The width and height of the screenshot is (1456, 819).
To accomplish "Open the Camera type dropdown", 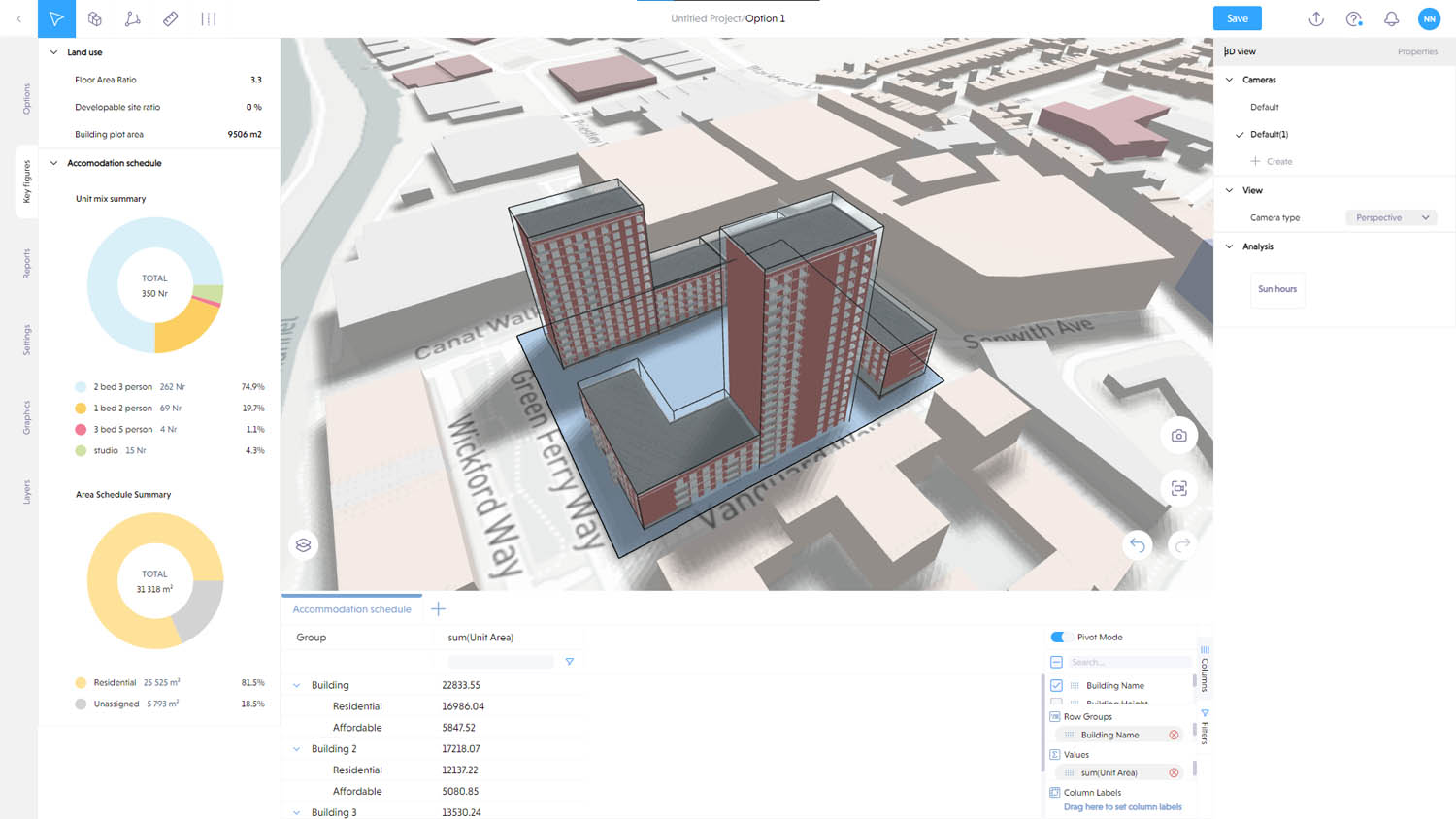I will point(1391,218).
